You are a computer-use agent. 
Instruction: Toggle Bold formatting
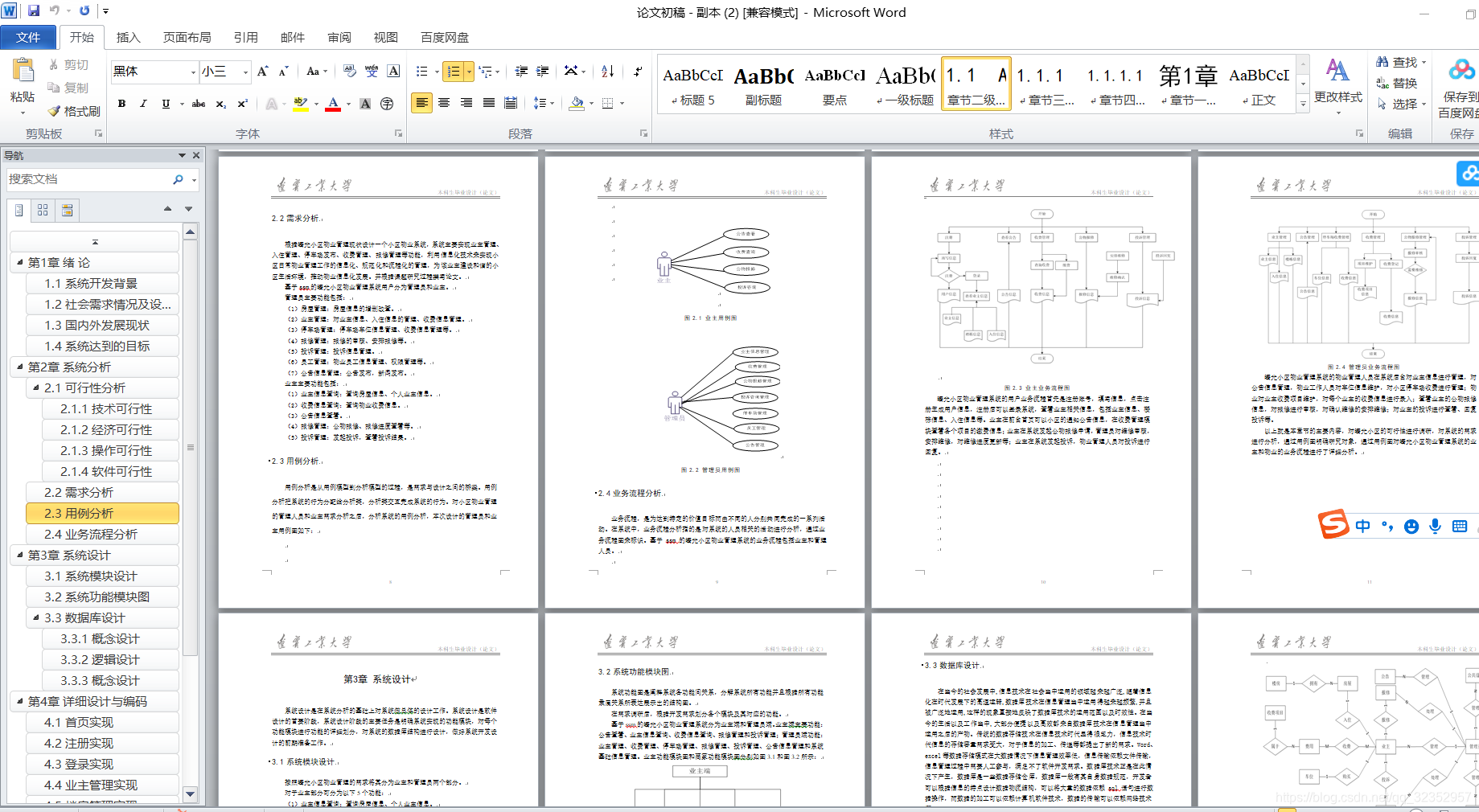tap(121, 104)
